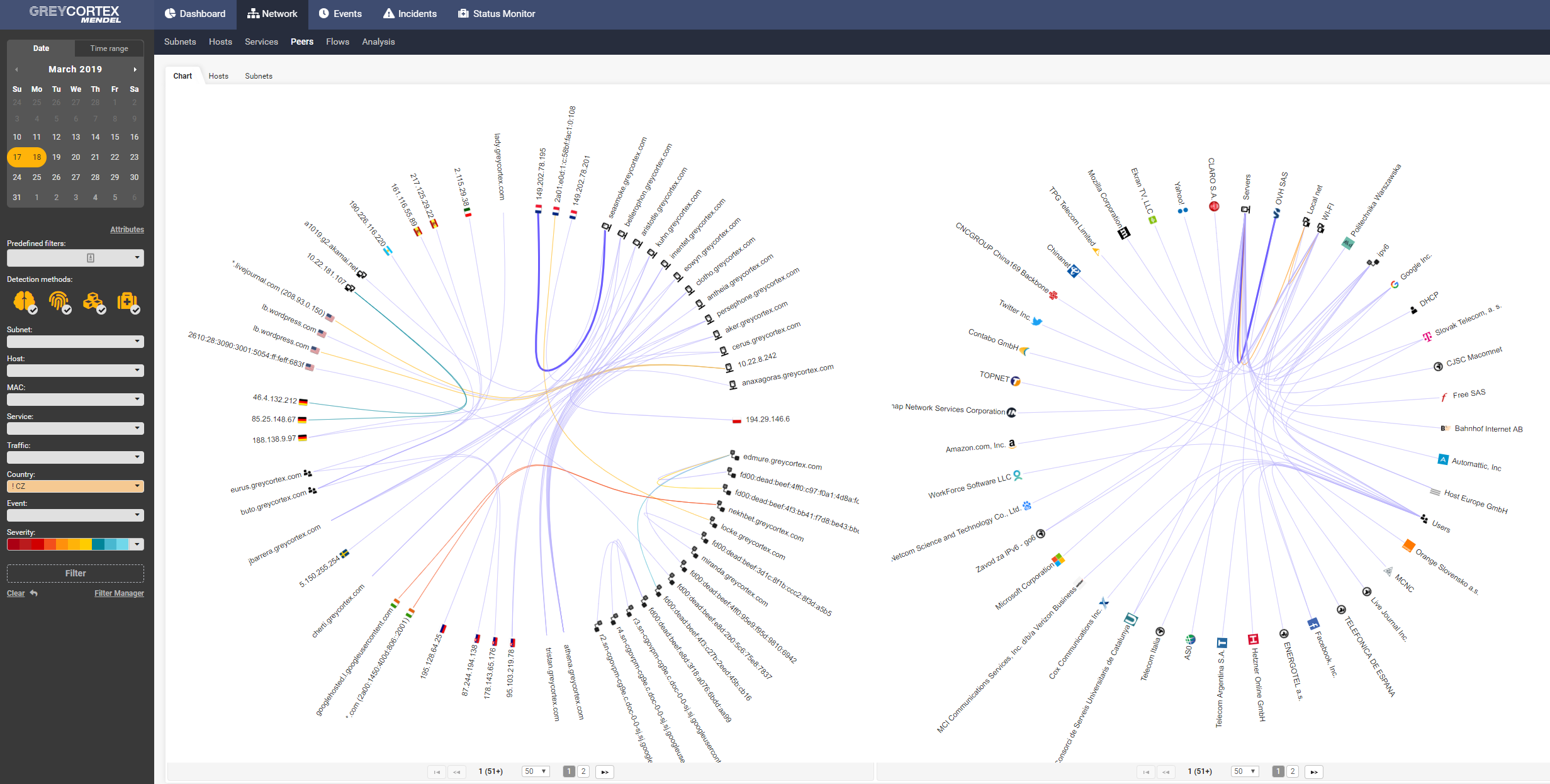Click the Google Inc. logo node
The image size is (1550, 784).
[1395, 284]
